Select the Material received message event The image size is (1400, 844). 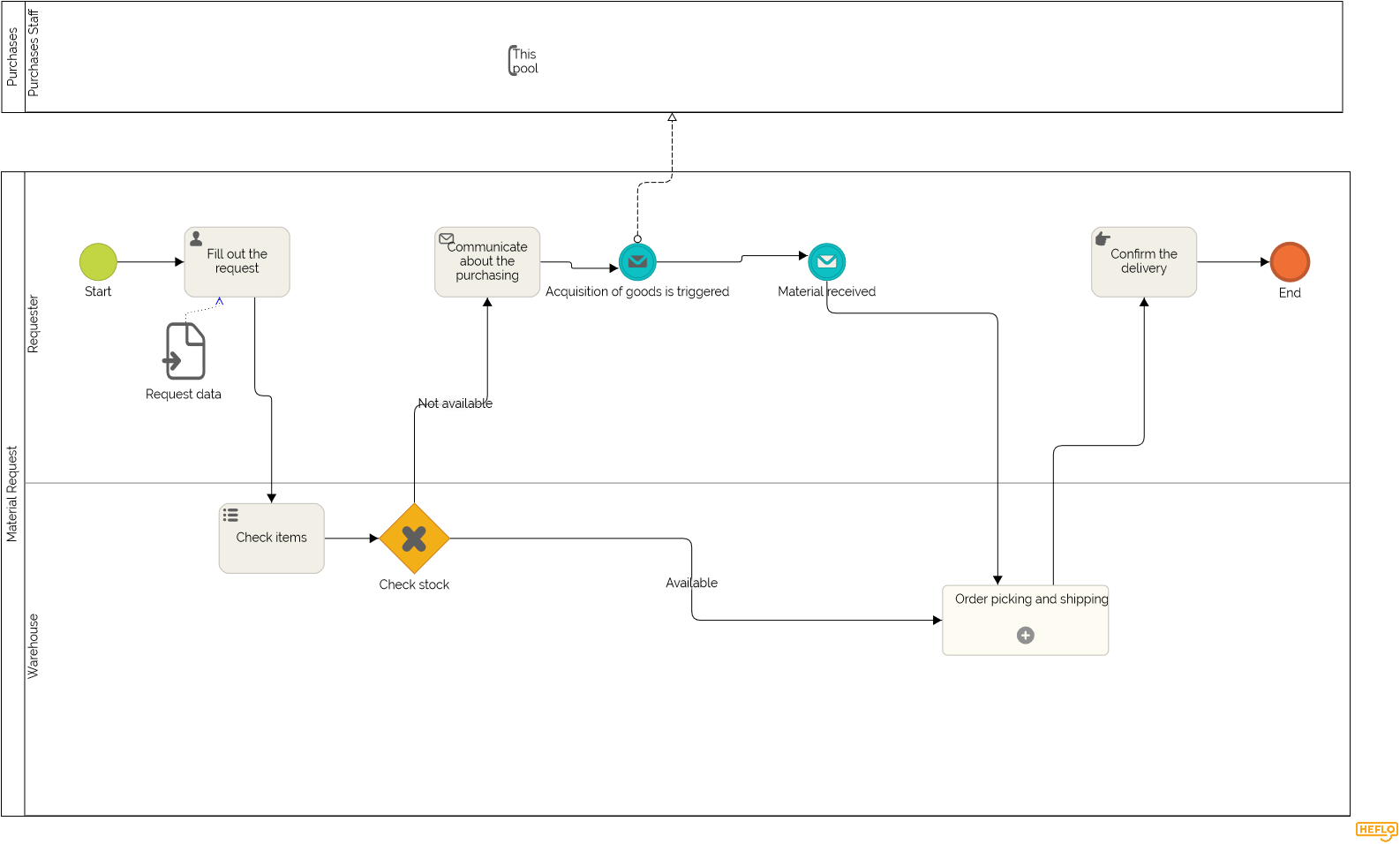tap(827, 262)
